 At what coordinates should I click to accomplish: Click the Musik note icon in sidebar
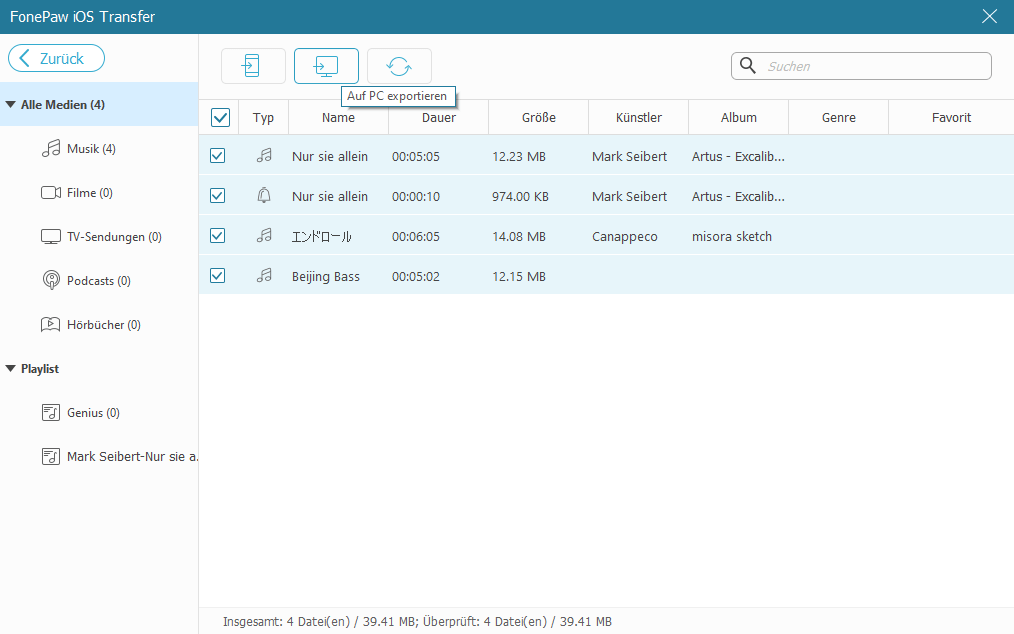pyautogui.click(x=51, y=149)
